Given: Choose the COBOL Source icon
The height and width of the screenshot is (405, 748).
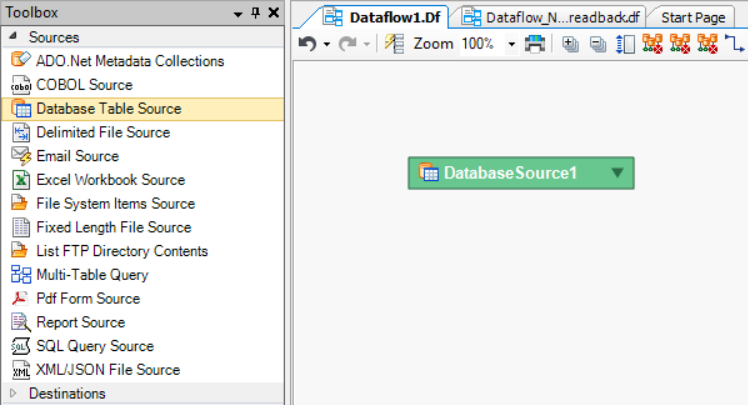Looking at the screenshot, I should (x=20, y=85).
